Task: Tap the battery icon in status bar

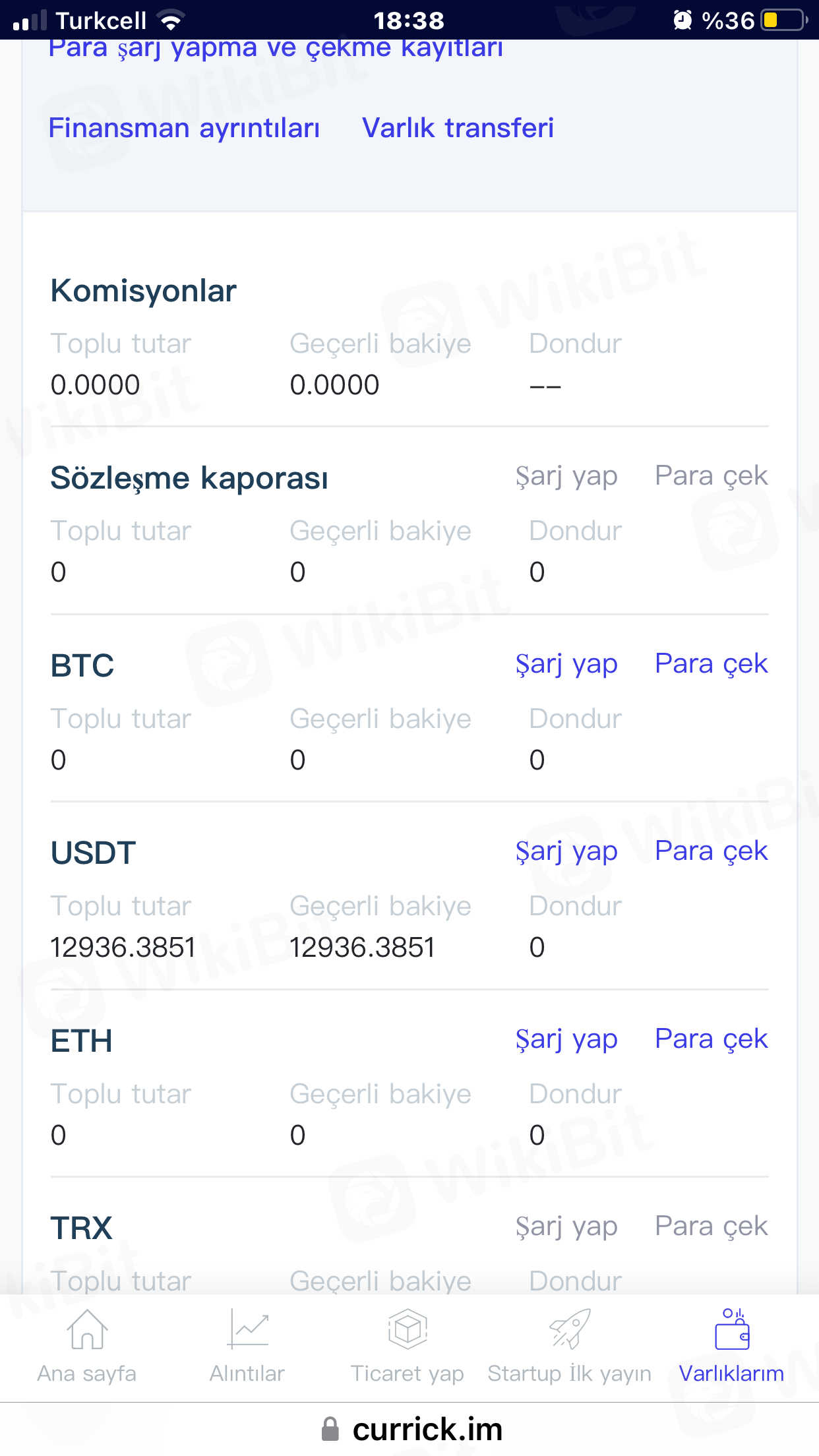Action: [783, 20]
